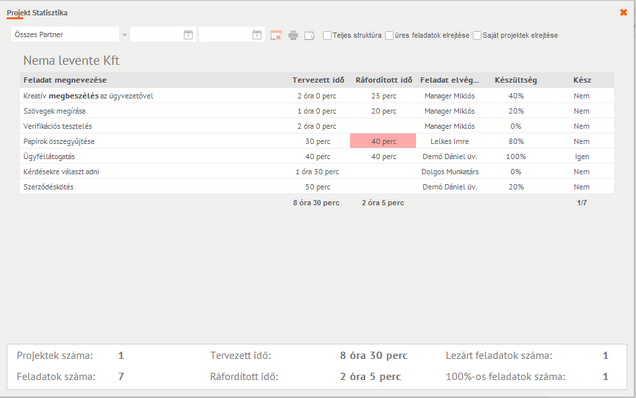Click the Ráfordított idő column header

pyautogui.click(x=384, y=80)
